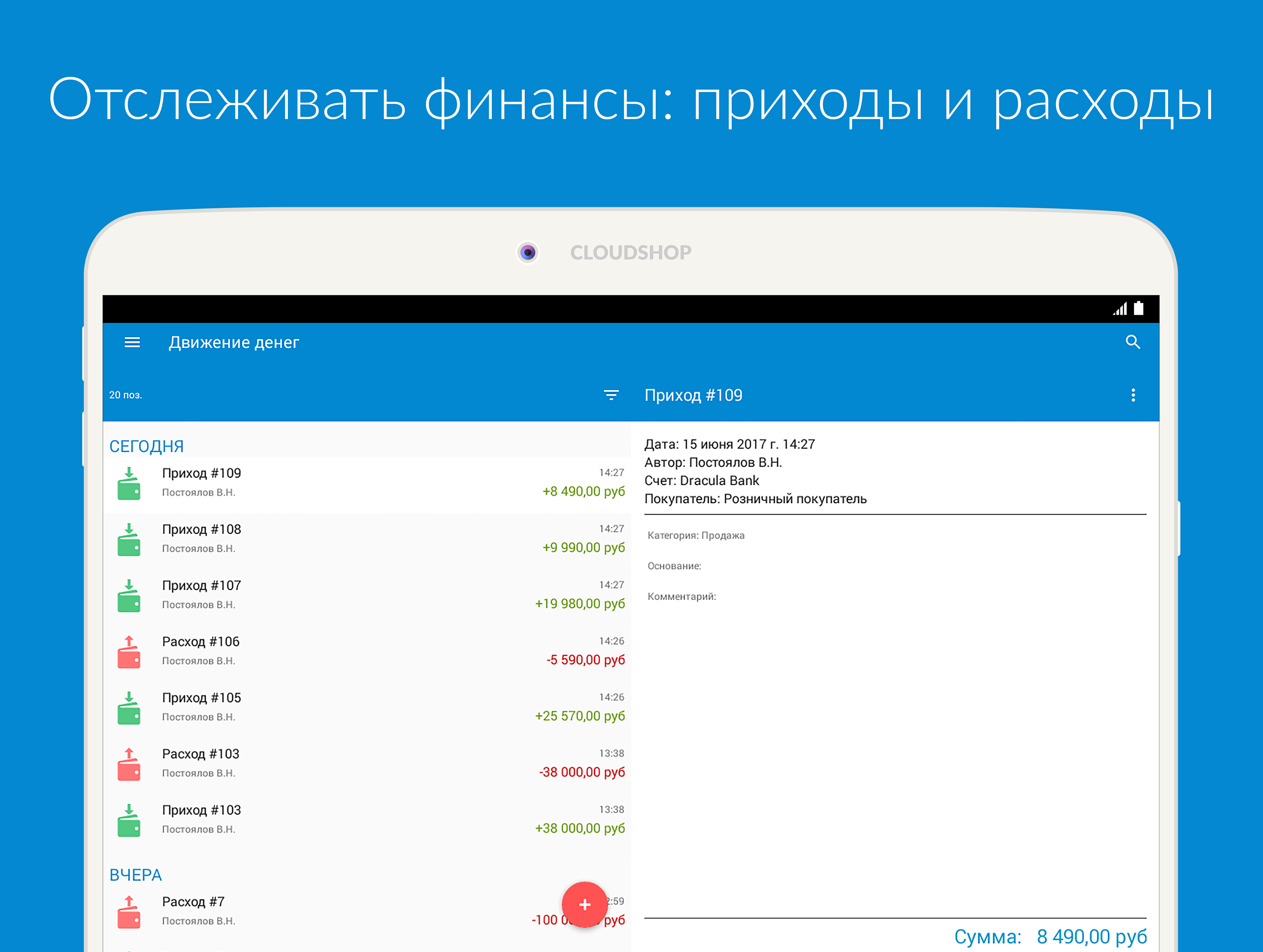Click the +25 570,00 руб amount
The image size is (1263, 952).
click(x=580, y=716)
